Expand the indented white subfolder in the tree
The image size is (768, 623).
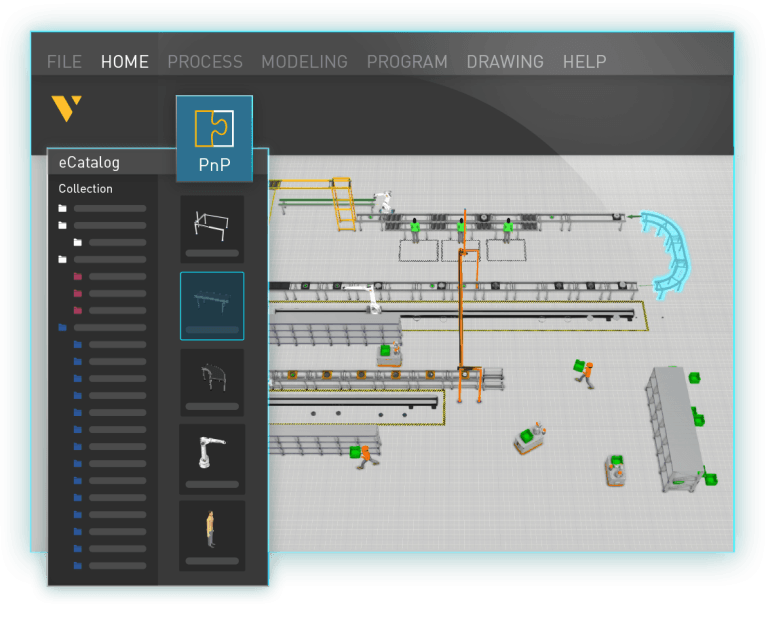tap(78, 242)
